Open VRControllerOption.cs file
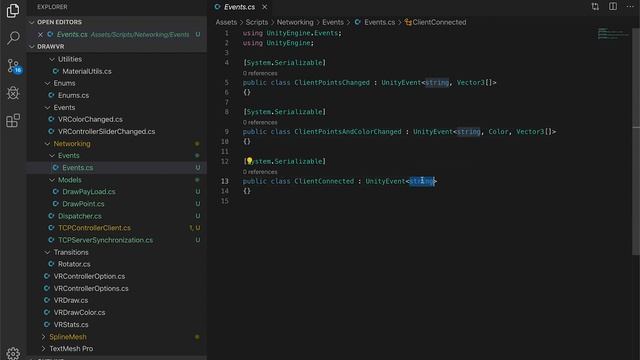 pyautogui.click(x=89, y=276)
